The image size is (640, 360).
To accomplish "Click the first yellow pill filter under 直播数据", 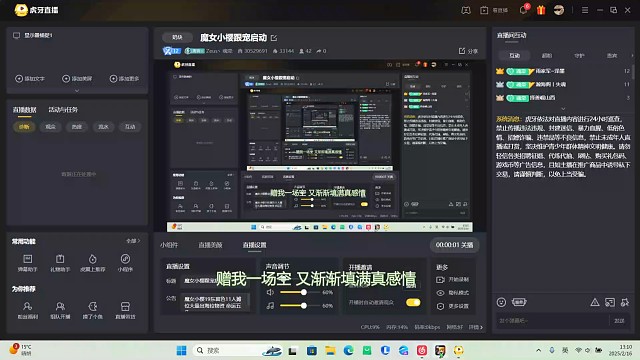I will tap(24, 127).
